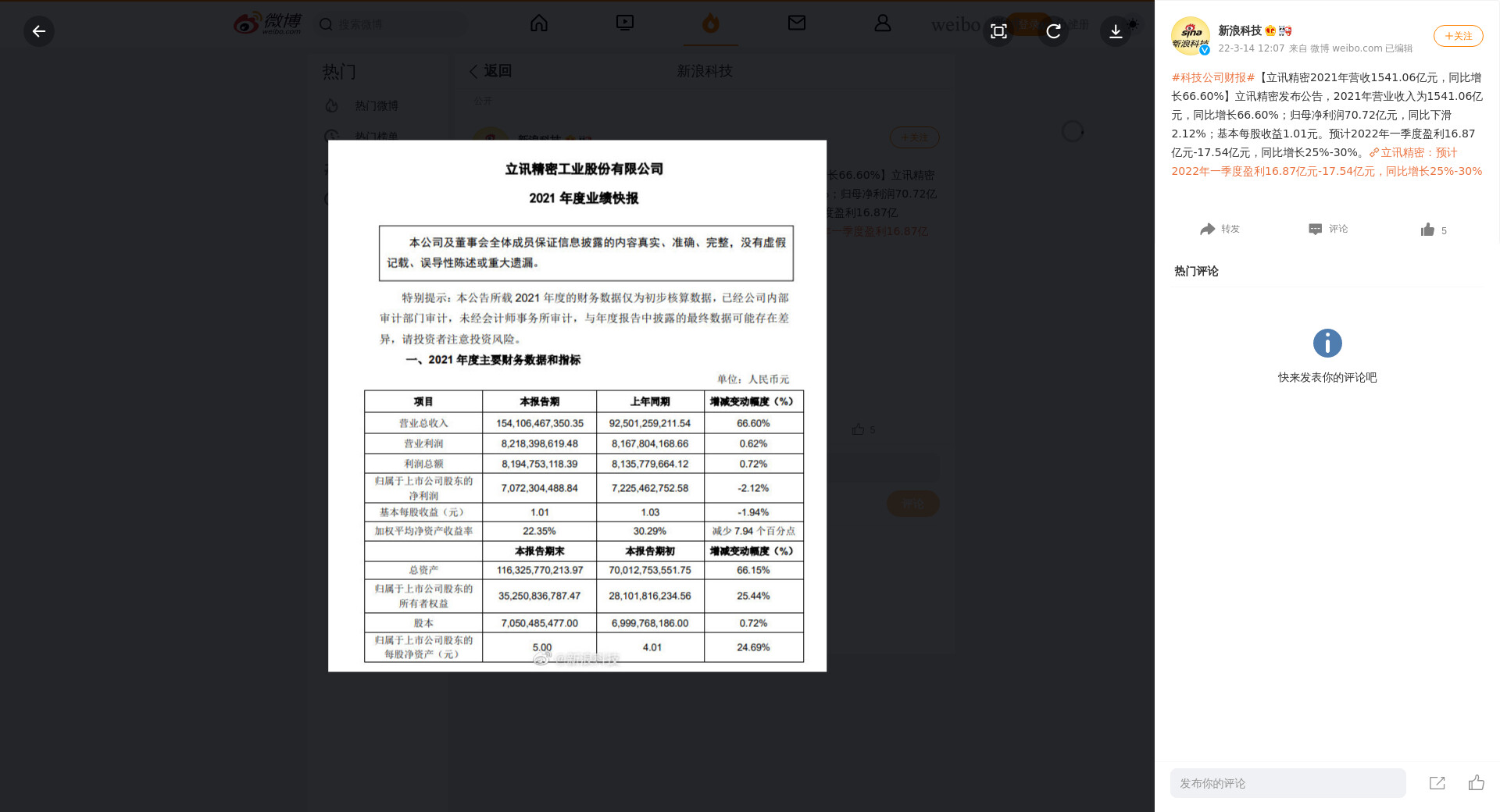Viewport: 1500px width, 812px height.
Task: Click the fullscreen view icon
Action: coord(998,31)
